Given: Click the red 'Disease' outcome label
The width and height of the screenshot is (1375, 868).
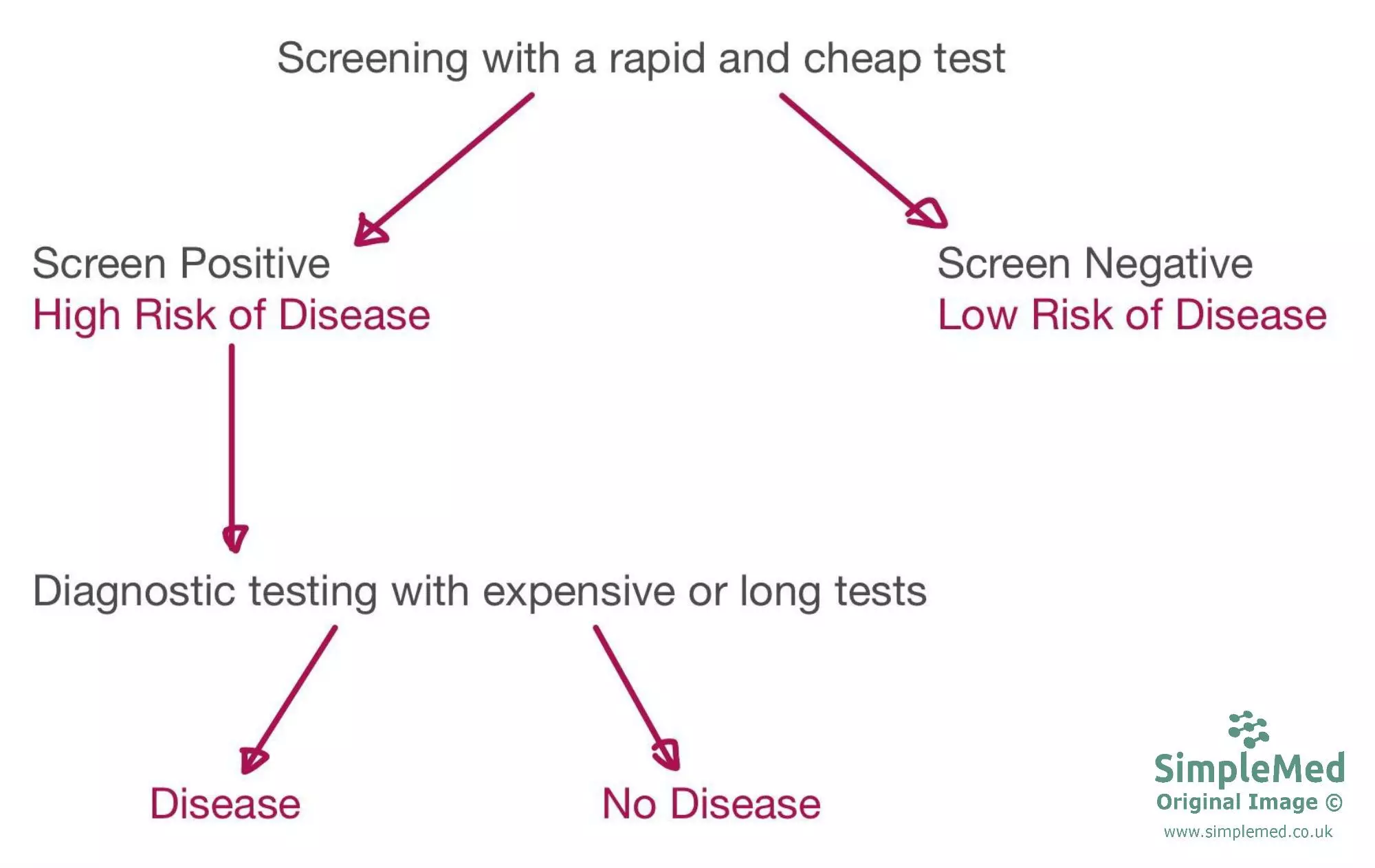Looking at the screenshot, I should pos(225,804).
